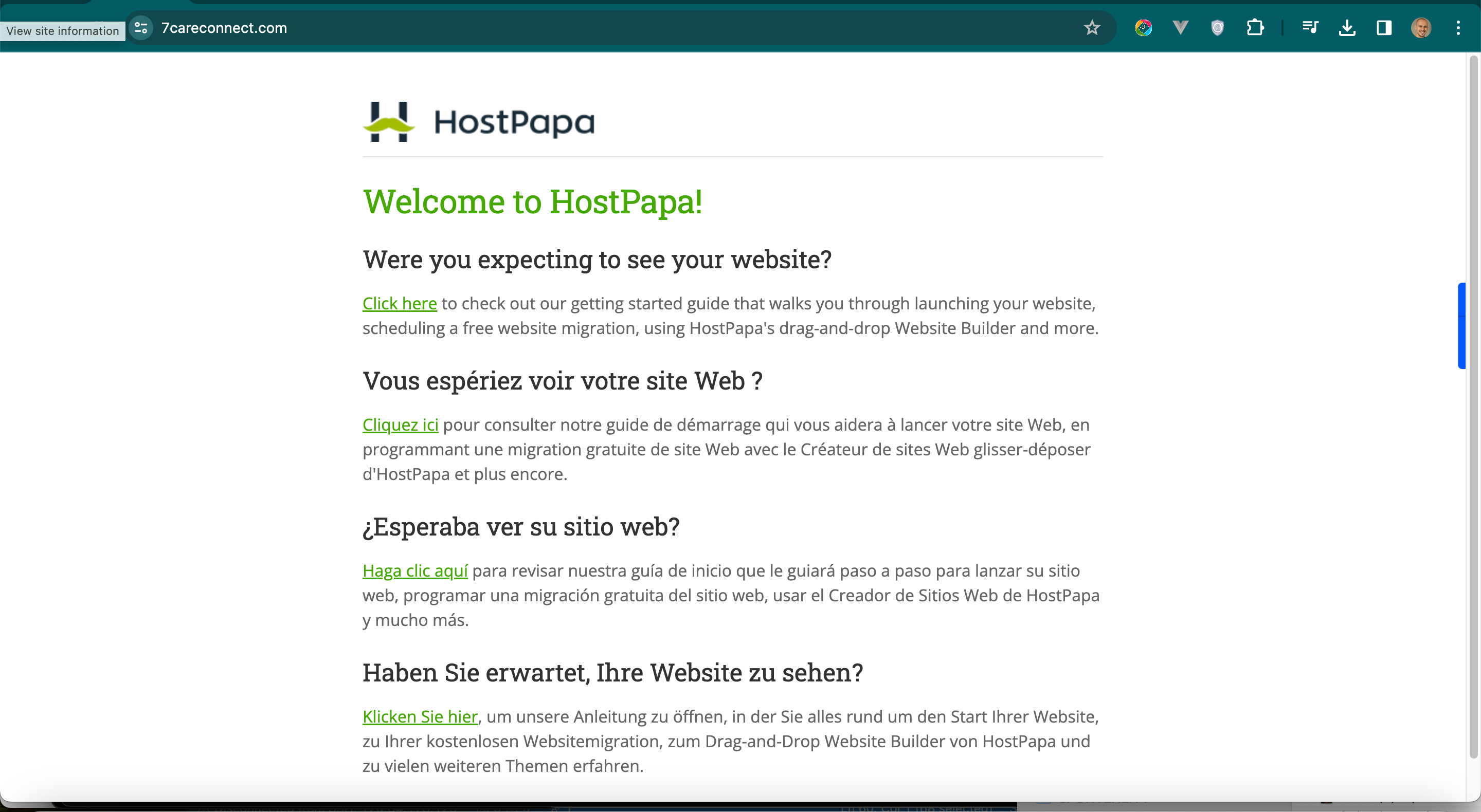The width and height of the screenshot is (1481, 812).
Task: Open the site information icon in address bar
Action: pos(141,28)
